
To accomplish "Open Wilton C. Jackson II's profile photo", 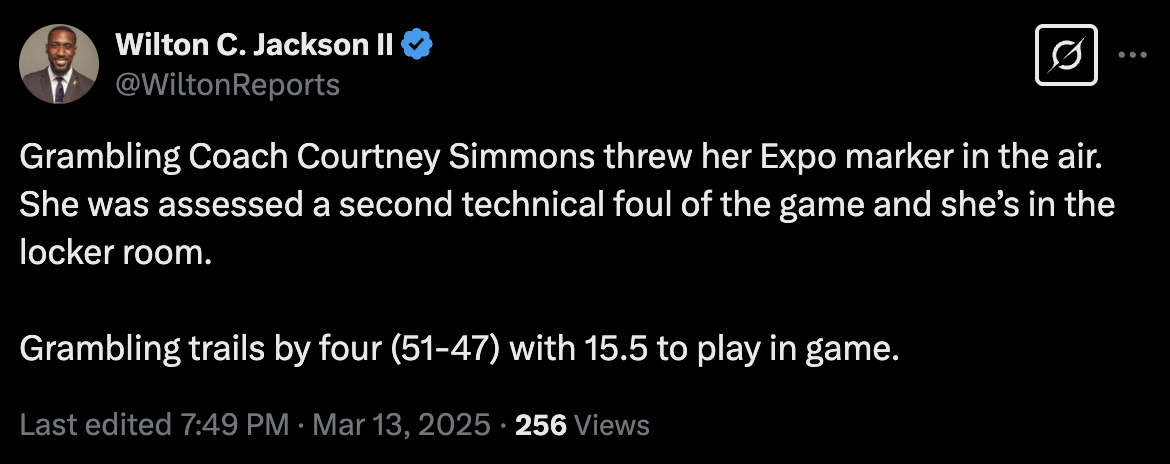I will tap(59, 64).
